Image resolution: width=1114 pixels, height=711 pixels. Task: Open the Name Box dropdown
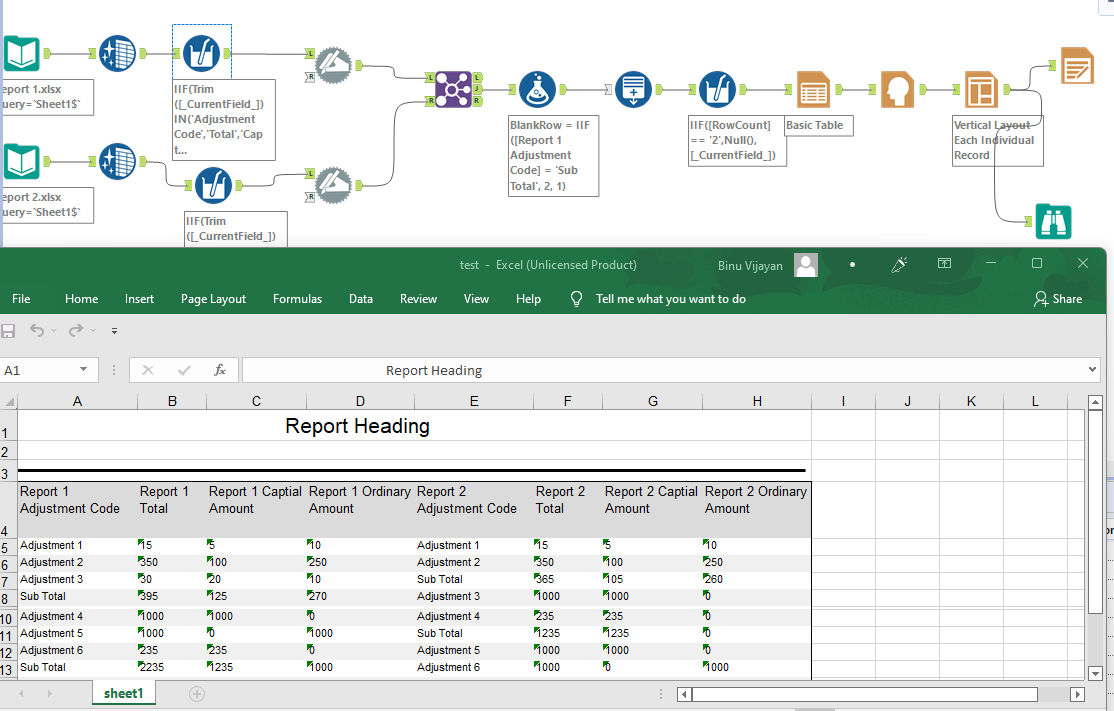coord(82,370)
